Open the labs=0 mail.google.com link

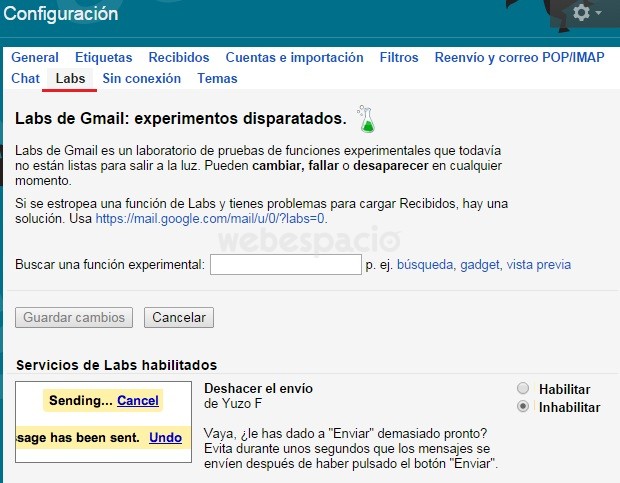click(211, 218)
